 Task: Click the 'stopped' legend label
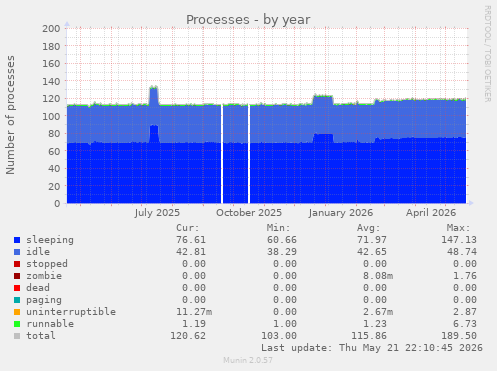click(x=47, y=264)
